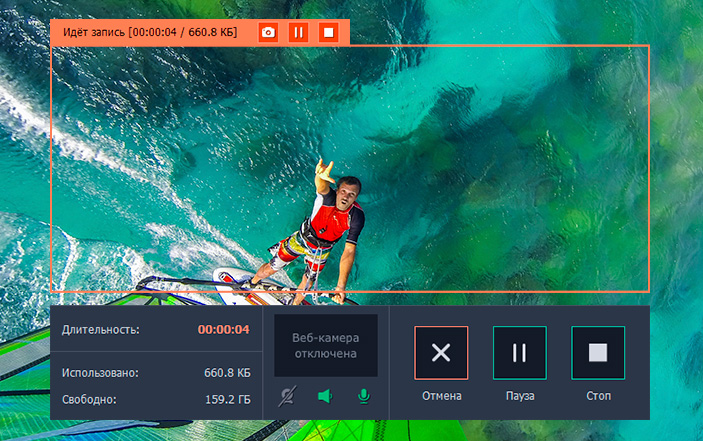
Task: Click the large Стоп stop button
Action: tap(598, 353)
